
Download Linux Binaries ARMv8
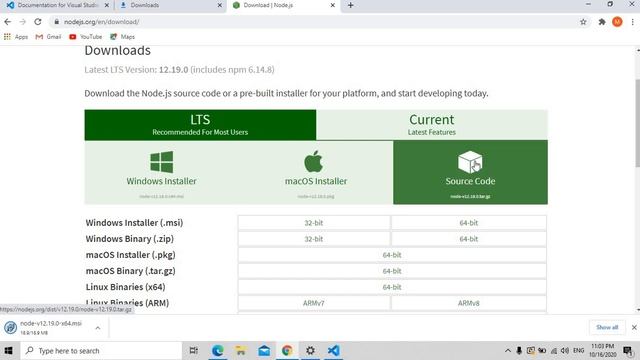click(469, 303)
